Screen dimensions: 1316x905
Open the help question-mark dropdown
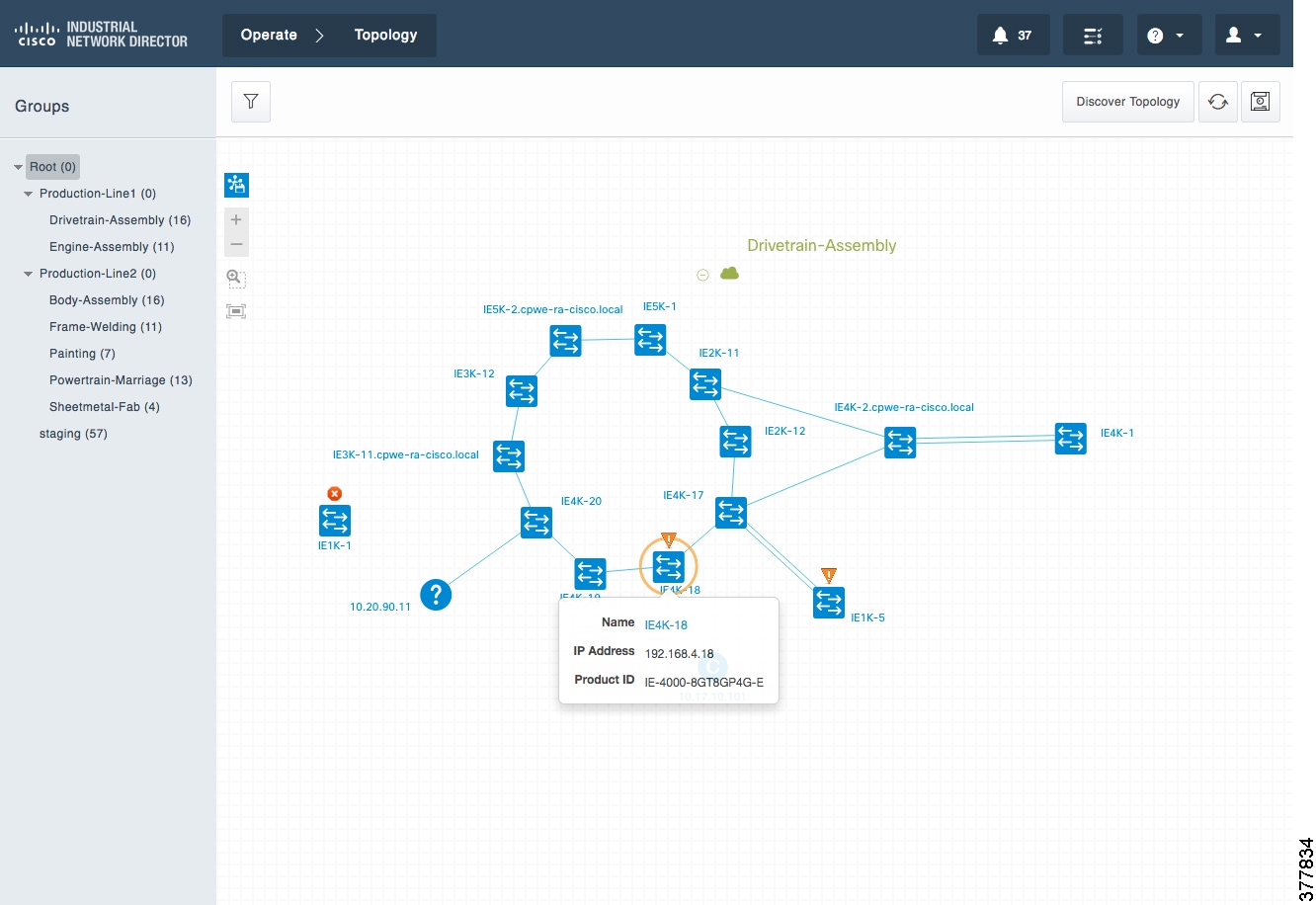1169,36
